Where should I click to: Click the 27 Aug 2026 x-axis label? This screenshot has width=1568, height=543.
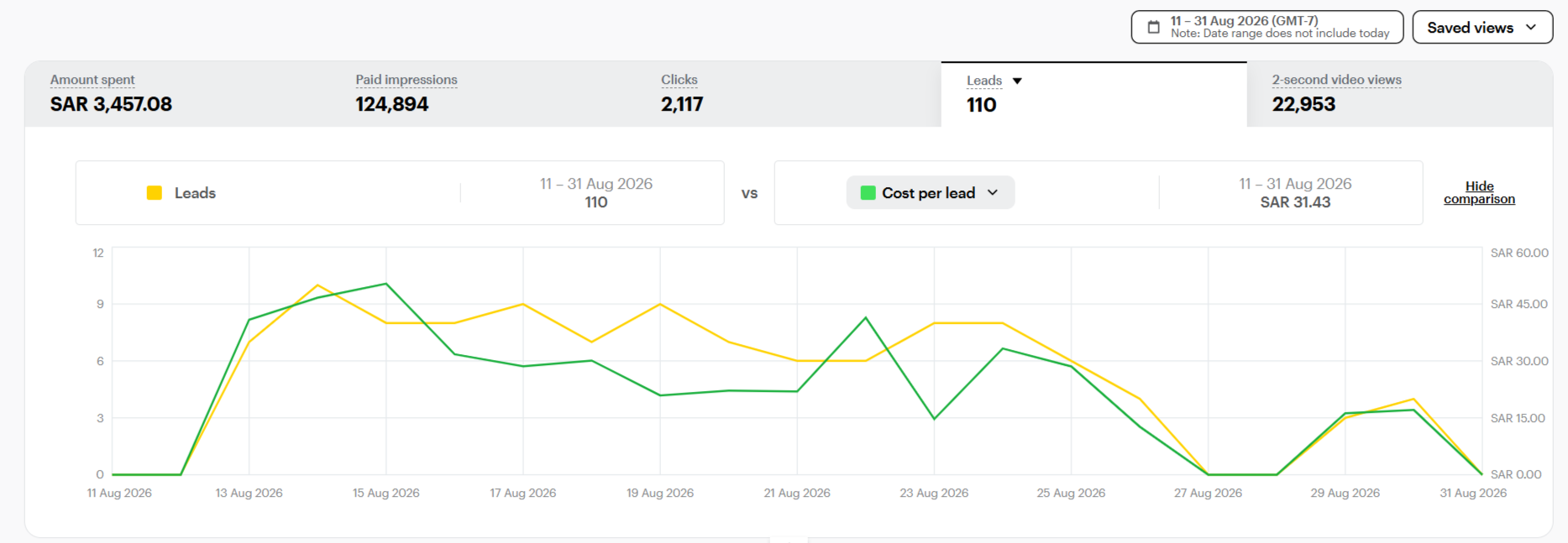tap(1208, 493)
